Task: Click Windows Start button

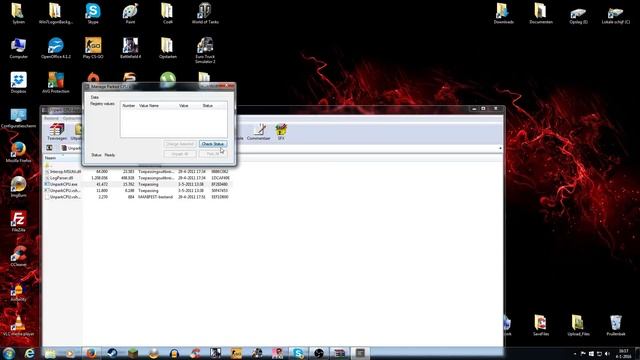Action: click(9, 353)
